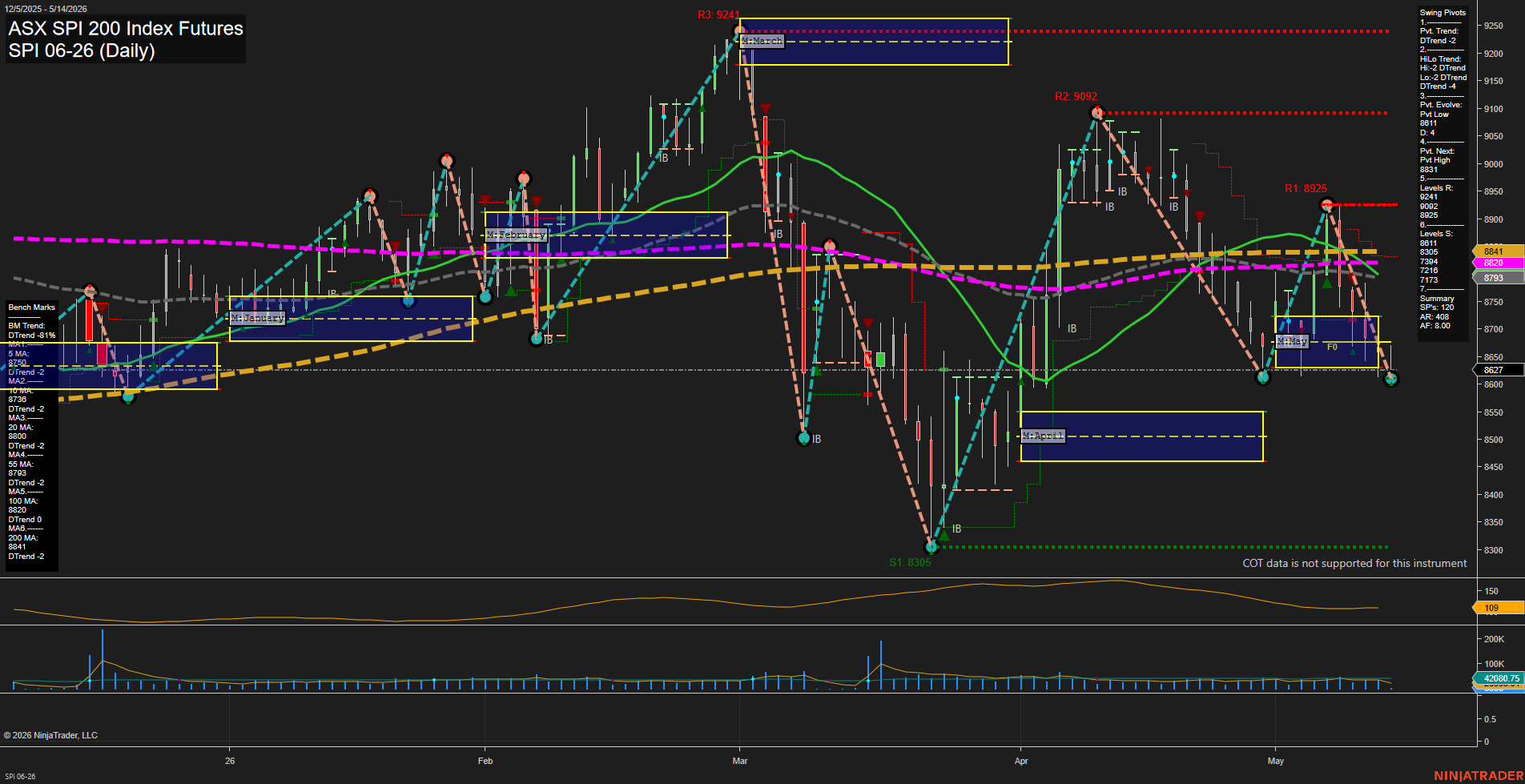1525x784 pixels.
Task: Click the SPI 06-26 (Daily) subtitle
Action: 82,50
